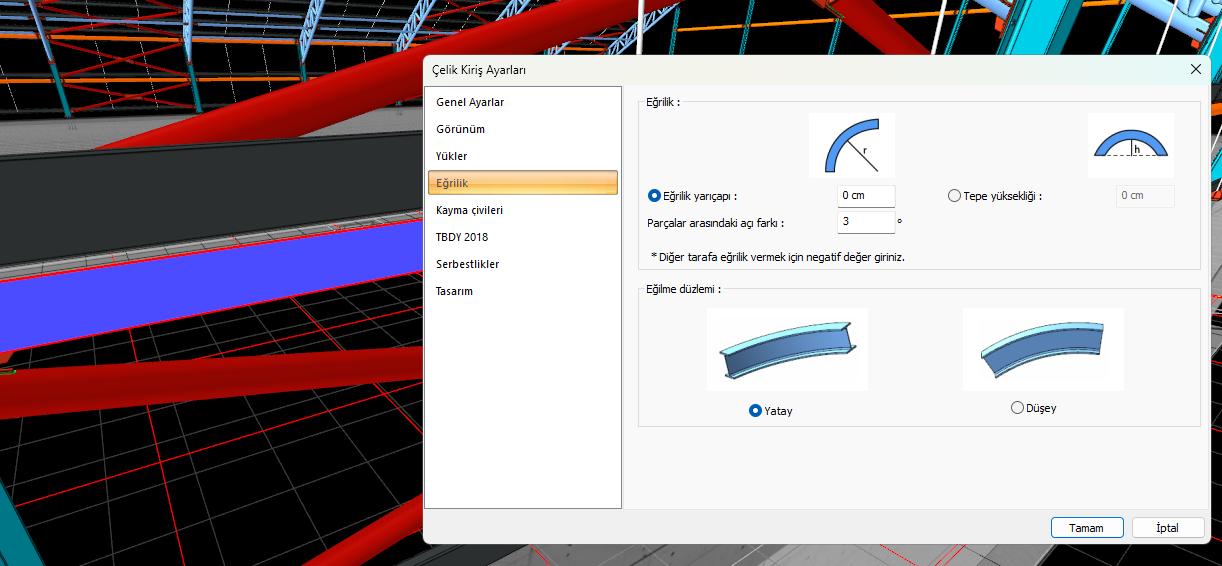Go to Kayma çivileri settings
1222x566 pixels.
(x=469, y=210)
